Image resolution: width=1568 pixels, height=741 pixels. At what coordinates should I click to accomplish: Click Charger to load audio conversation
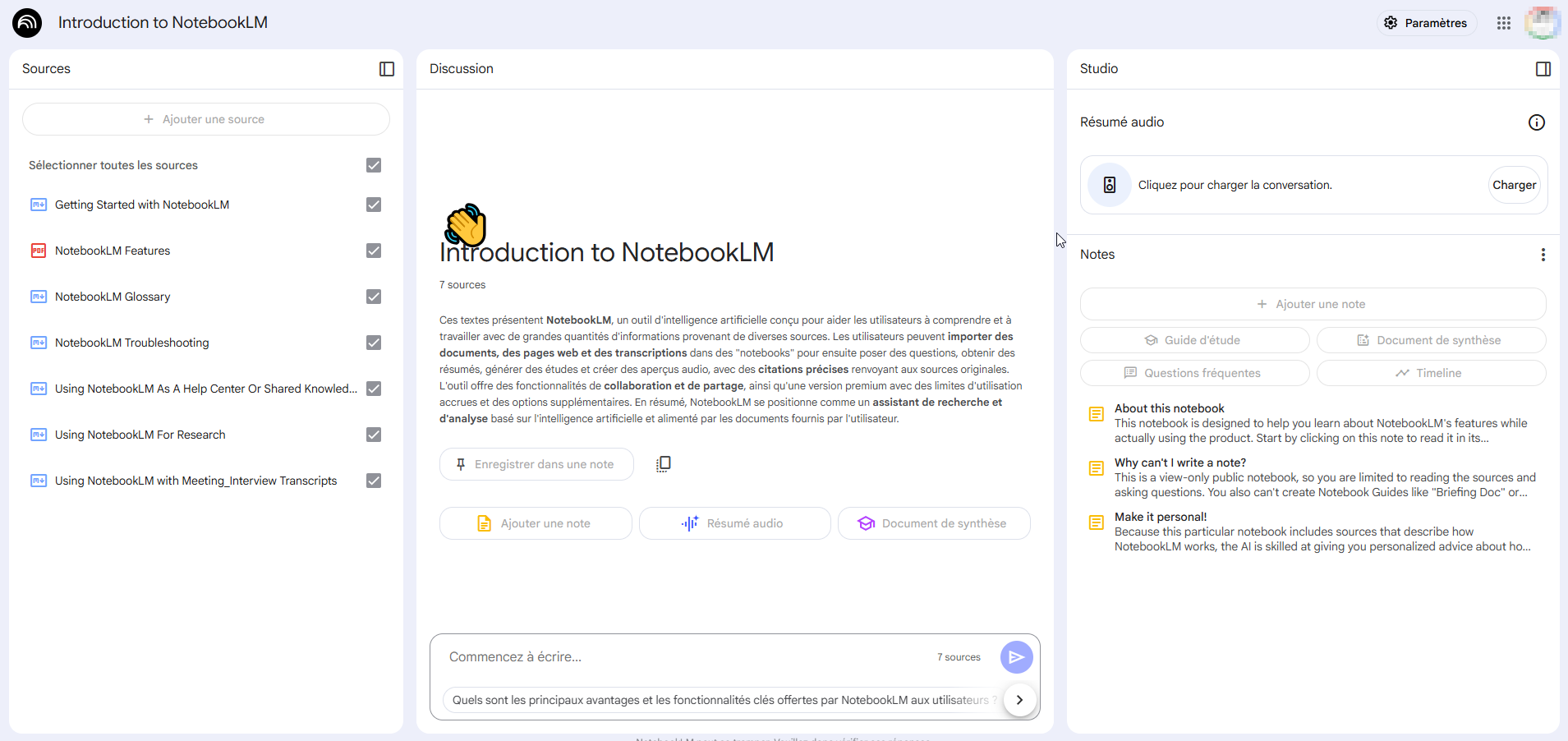pos(1514,185)
